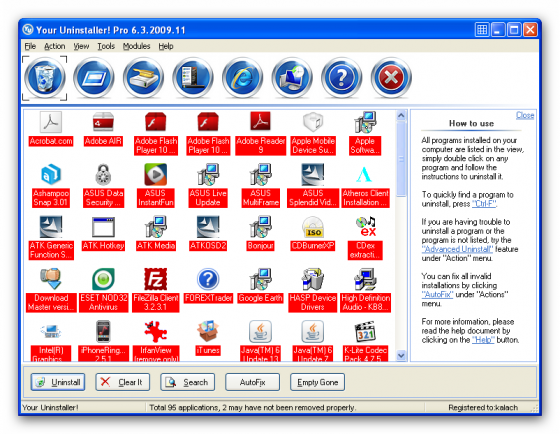Open the Tools menu

tap(106, 46)
